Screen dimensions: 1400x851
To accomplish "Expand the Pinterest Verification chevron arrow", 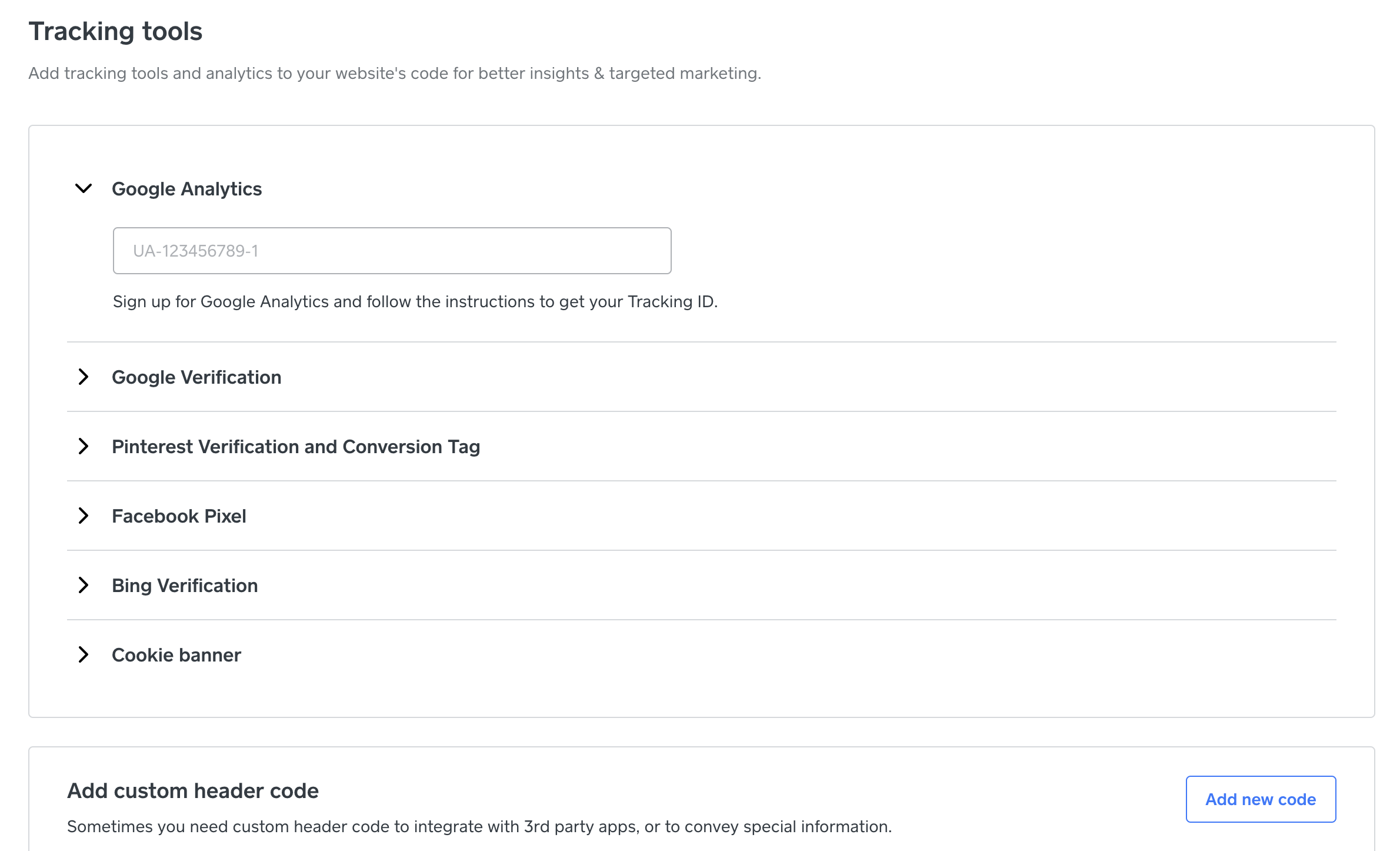I will (84, 446).
